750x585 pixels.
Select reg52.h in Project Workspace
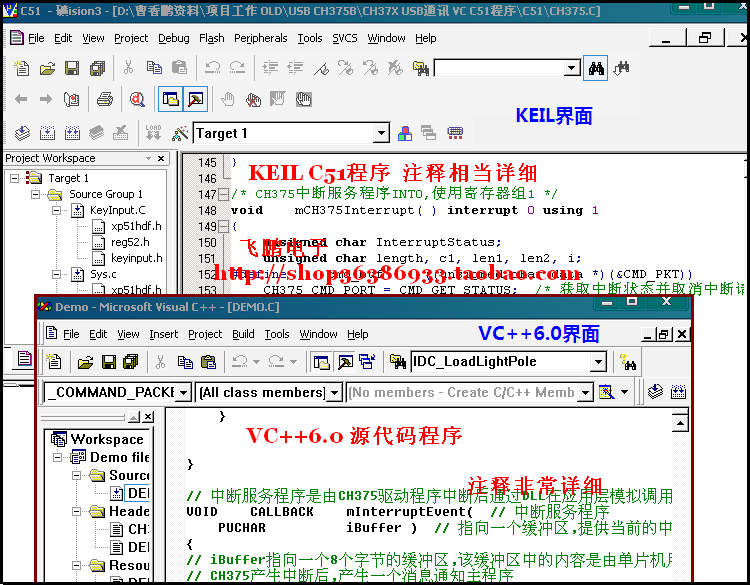coord(130,243)
